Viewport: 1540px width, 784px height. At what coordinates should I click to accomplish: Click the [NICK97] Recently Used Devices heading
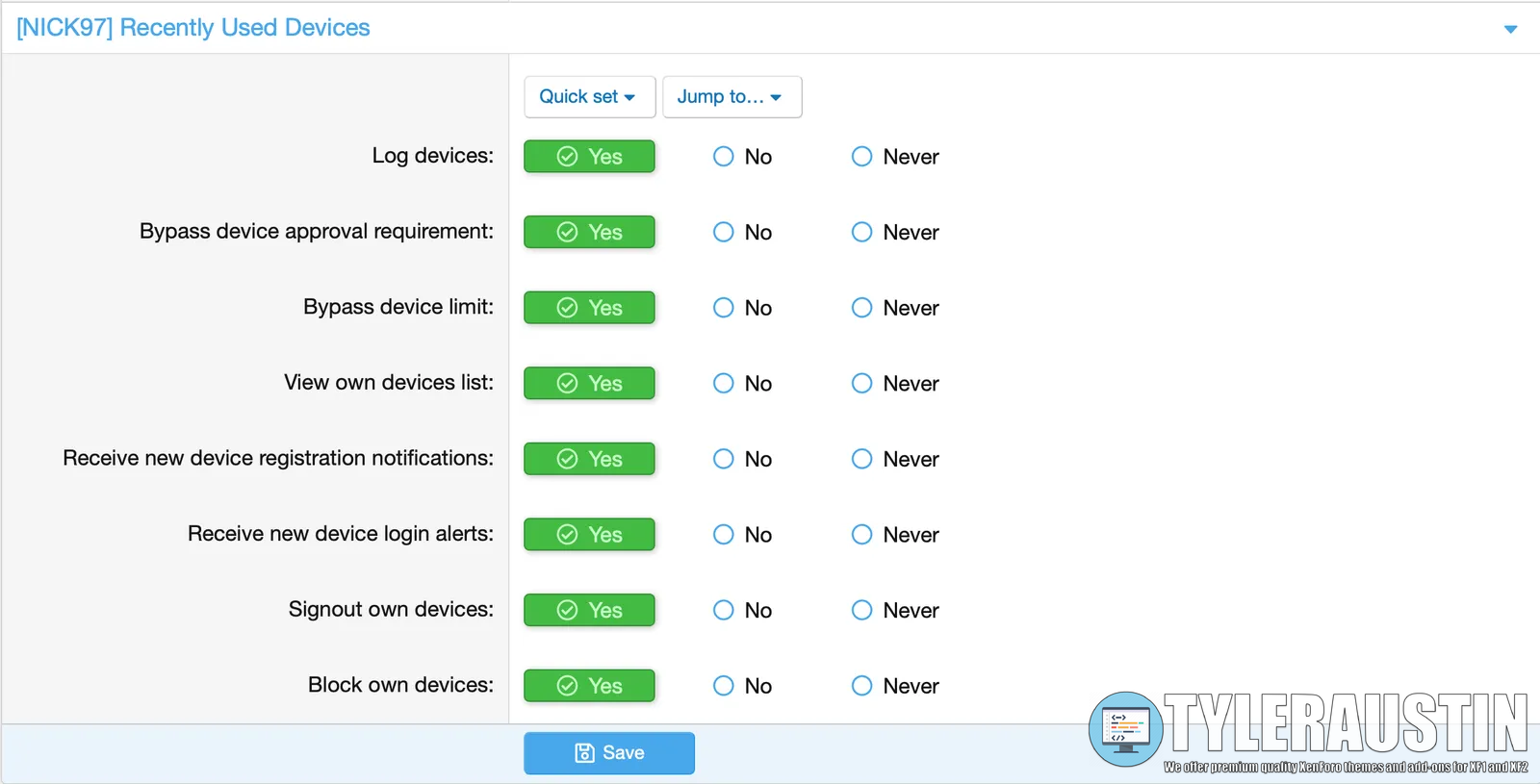pyautogui.click(x=193, y=28)
